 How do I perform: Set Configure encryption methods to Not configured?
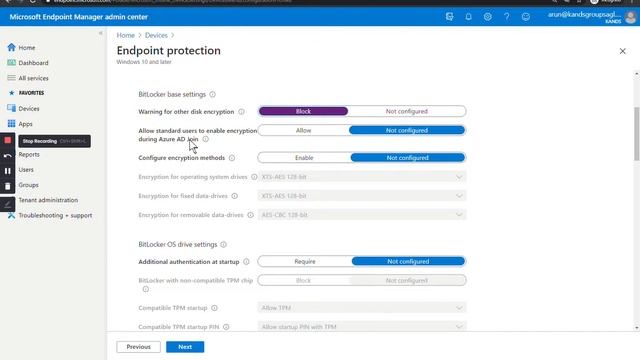pyautogui.click(x=407, y=158)
